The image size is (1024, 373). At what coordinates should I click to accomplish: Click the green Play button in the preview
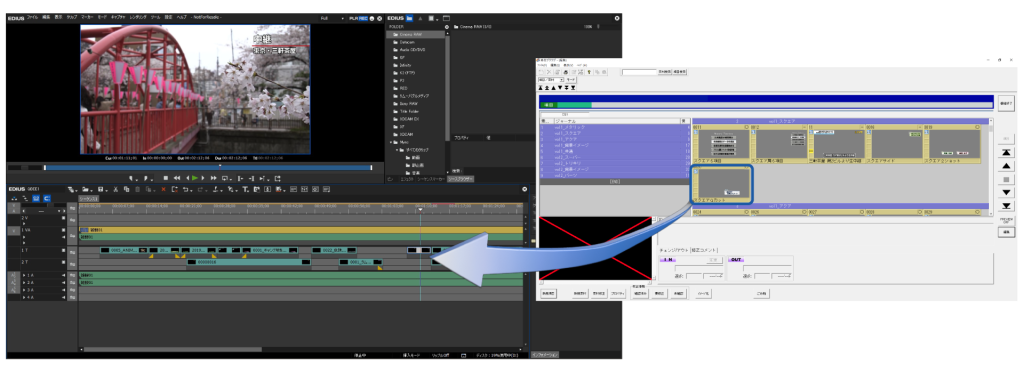(x=195, y=178)
